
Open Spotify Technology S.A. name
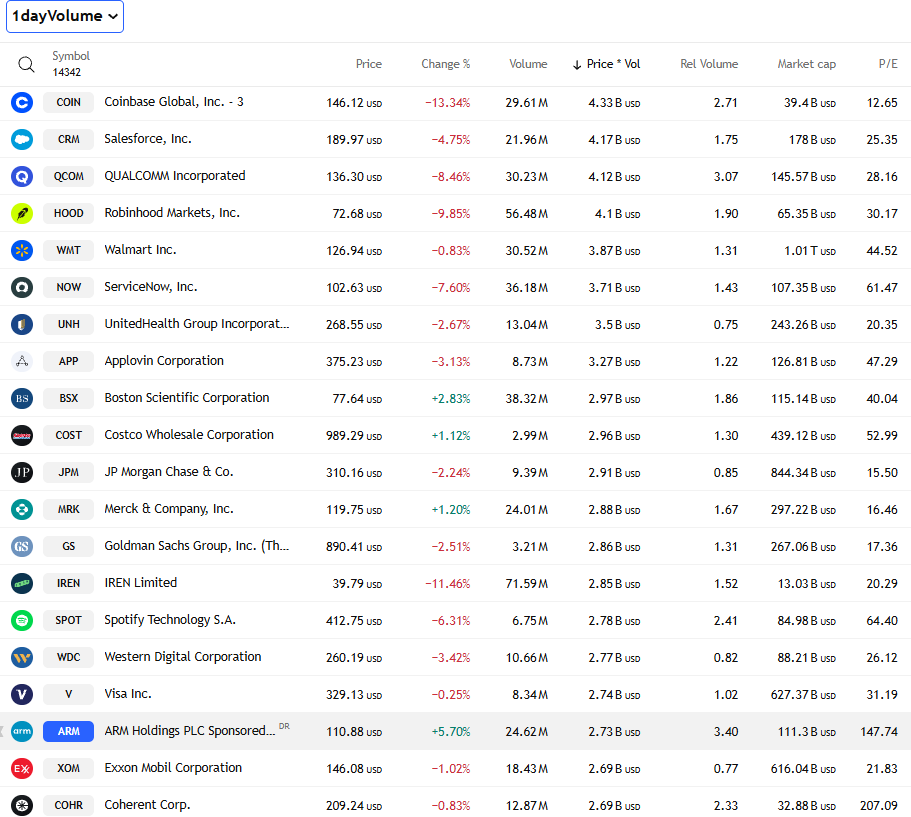[x=170, y=620]
